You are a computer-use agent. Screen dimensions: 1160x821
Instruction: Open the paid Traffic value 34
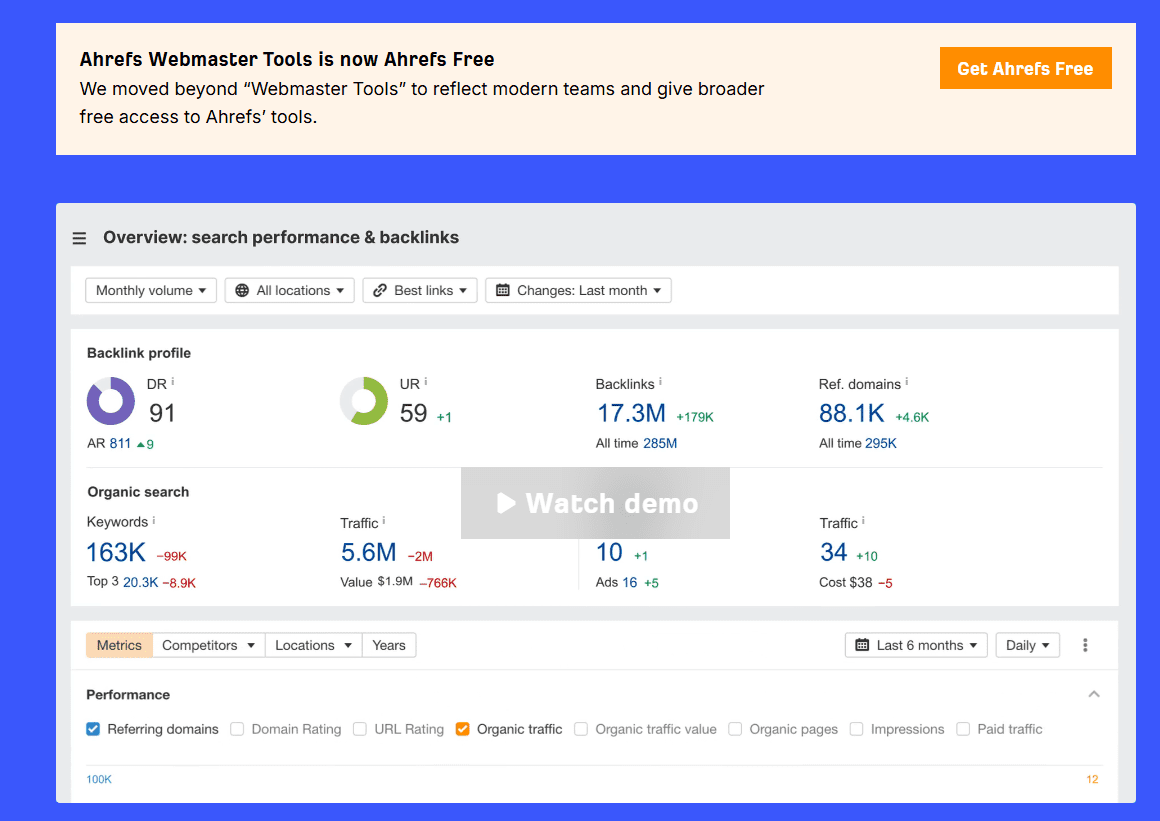(x=834, y=553)
